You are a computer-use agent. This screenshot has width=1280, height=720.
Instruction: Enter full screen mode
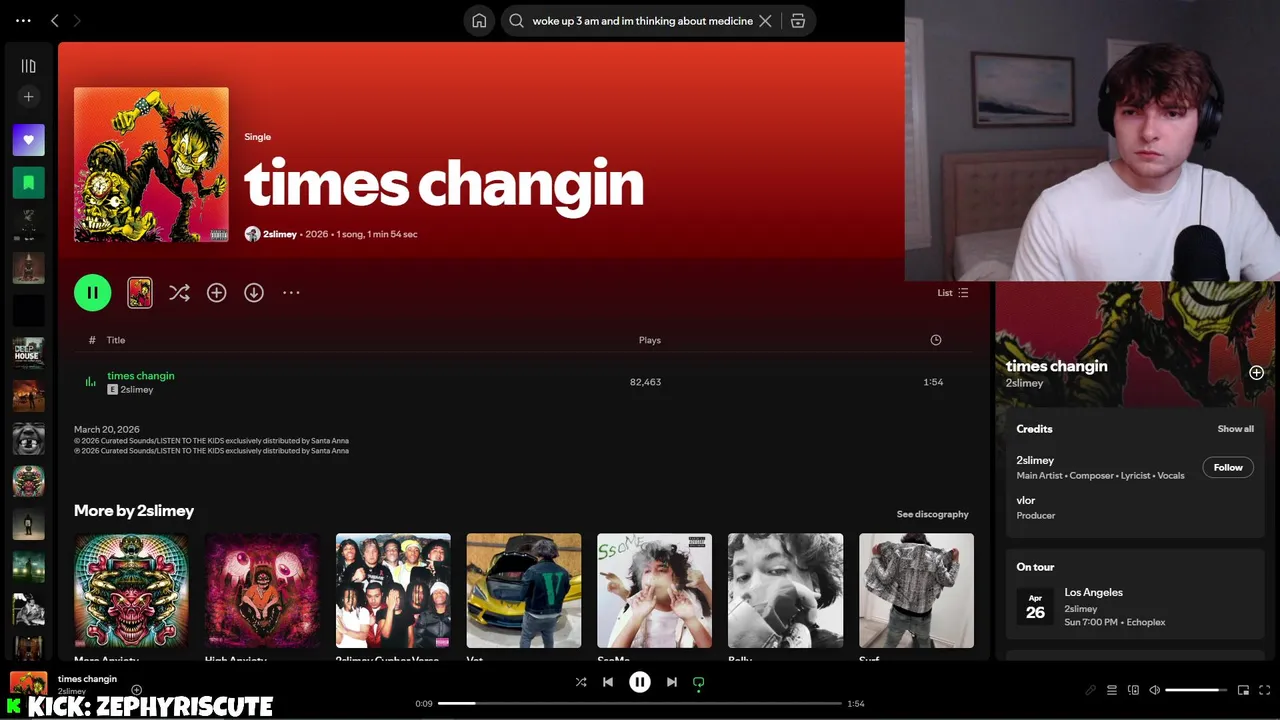tap(1265, 690)
